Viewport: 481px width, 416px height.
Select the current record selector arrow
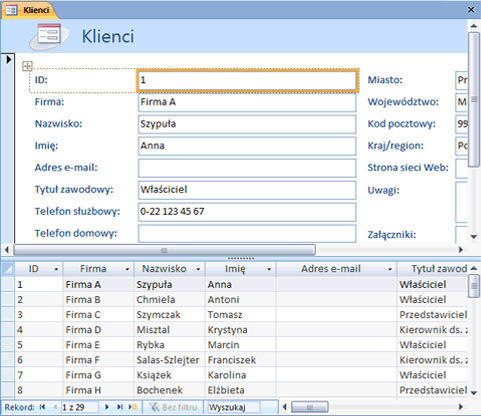coord(8,60)
